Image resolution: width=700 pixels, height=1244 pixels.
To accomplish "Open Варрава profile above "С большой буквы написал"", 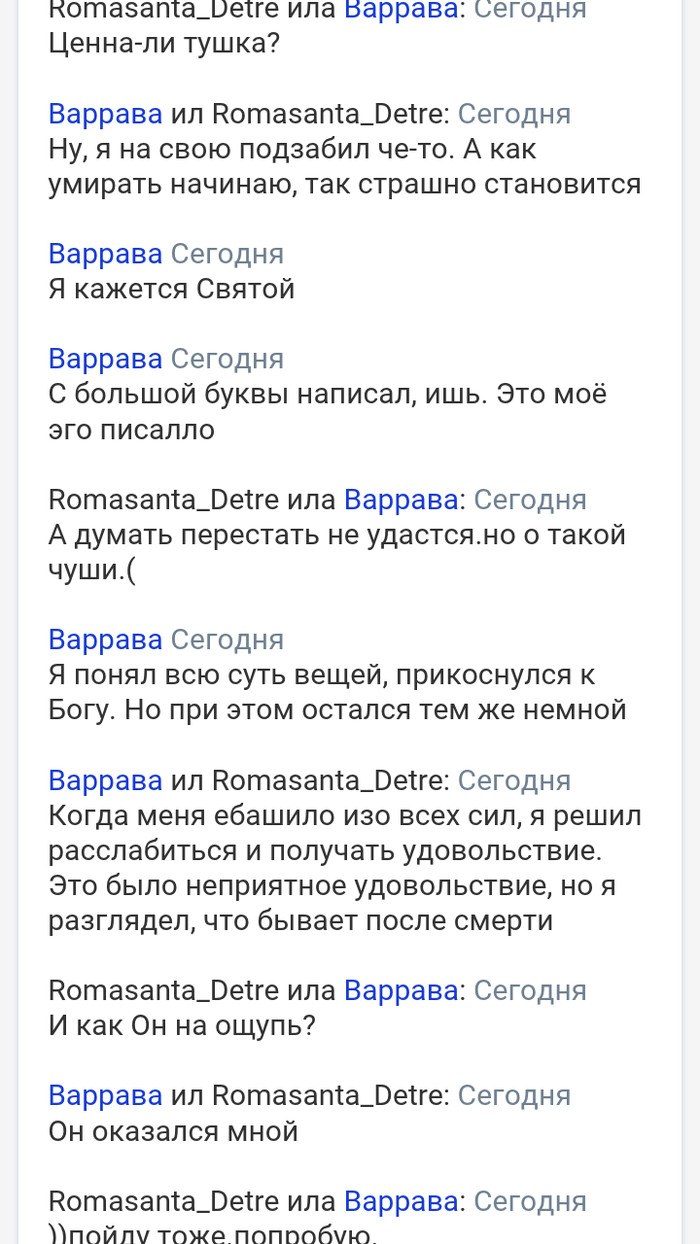I will [105, 359].
